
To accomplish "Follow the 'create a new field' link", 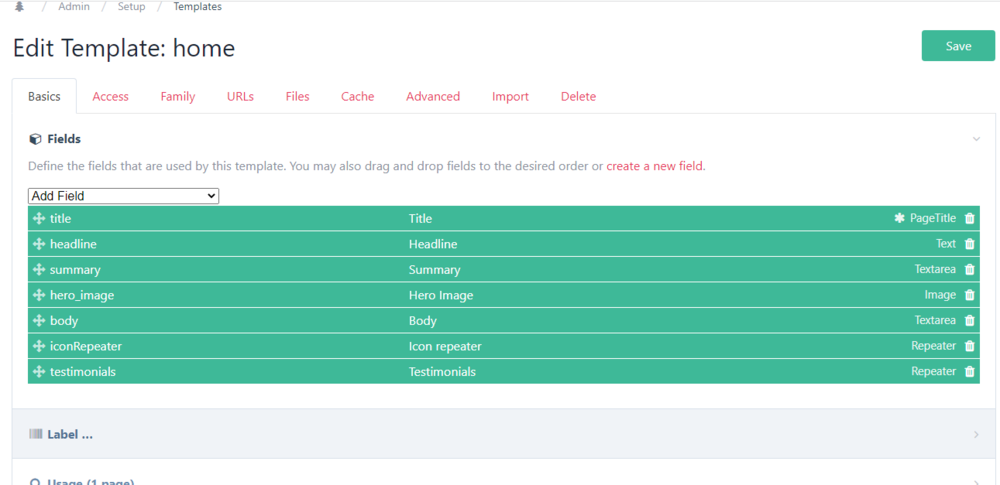I will point(654,166).
